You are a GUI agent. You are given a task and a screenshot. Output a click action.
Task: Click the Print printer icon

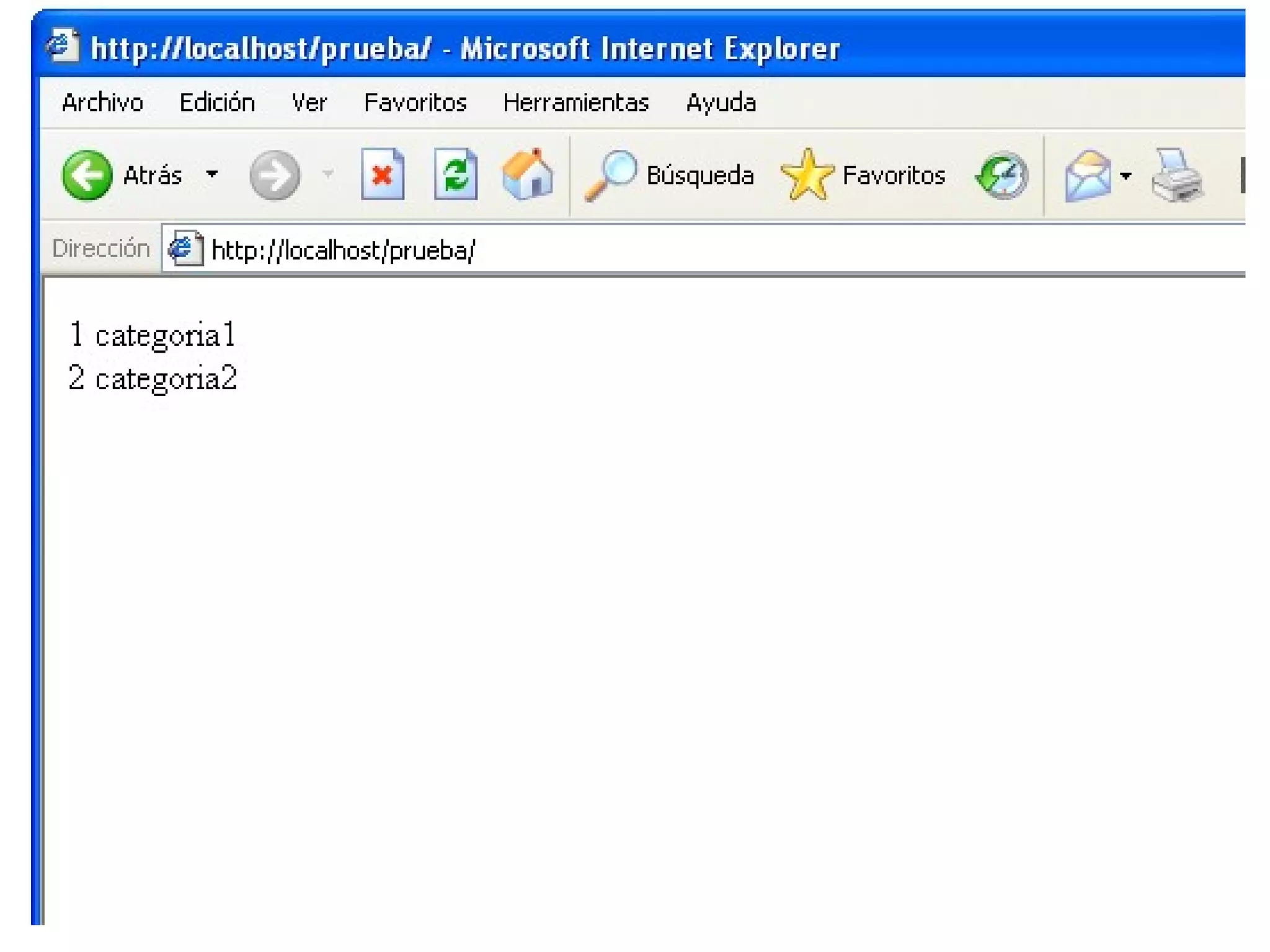1176,175
